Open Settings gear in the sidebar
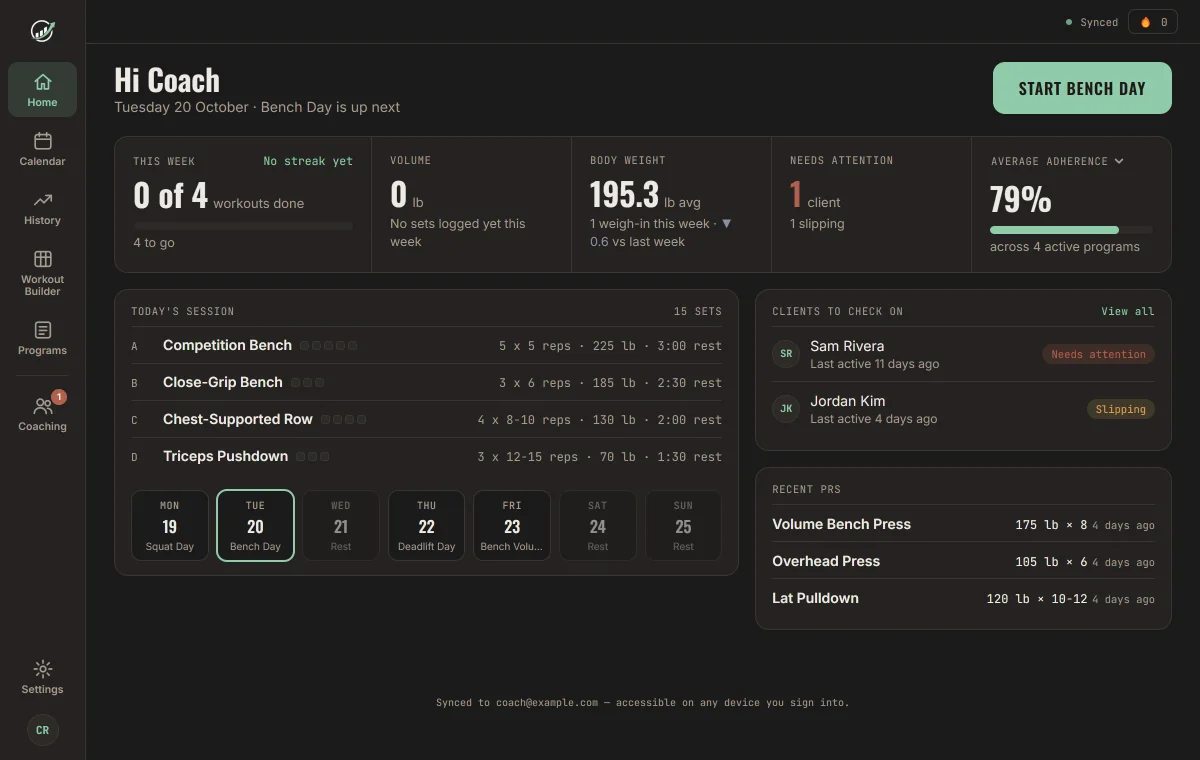This screenshot has width=1200, height=760. [x=42, y=677]
